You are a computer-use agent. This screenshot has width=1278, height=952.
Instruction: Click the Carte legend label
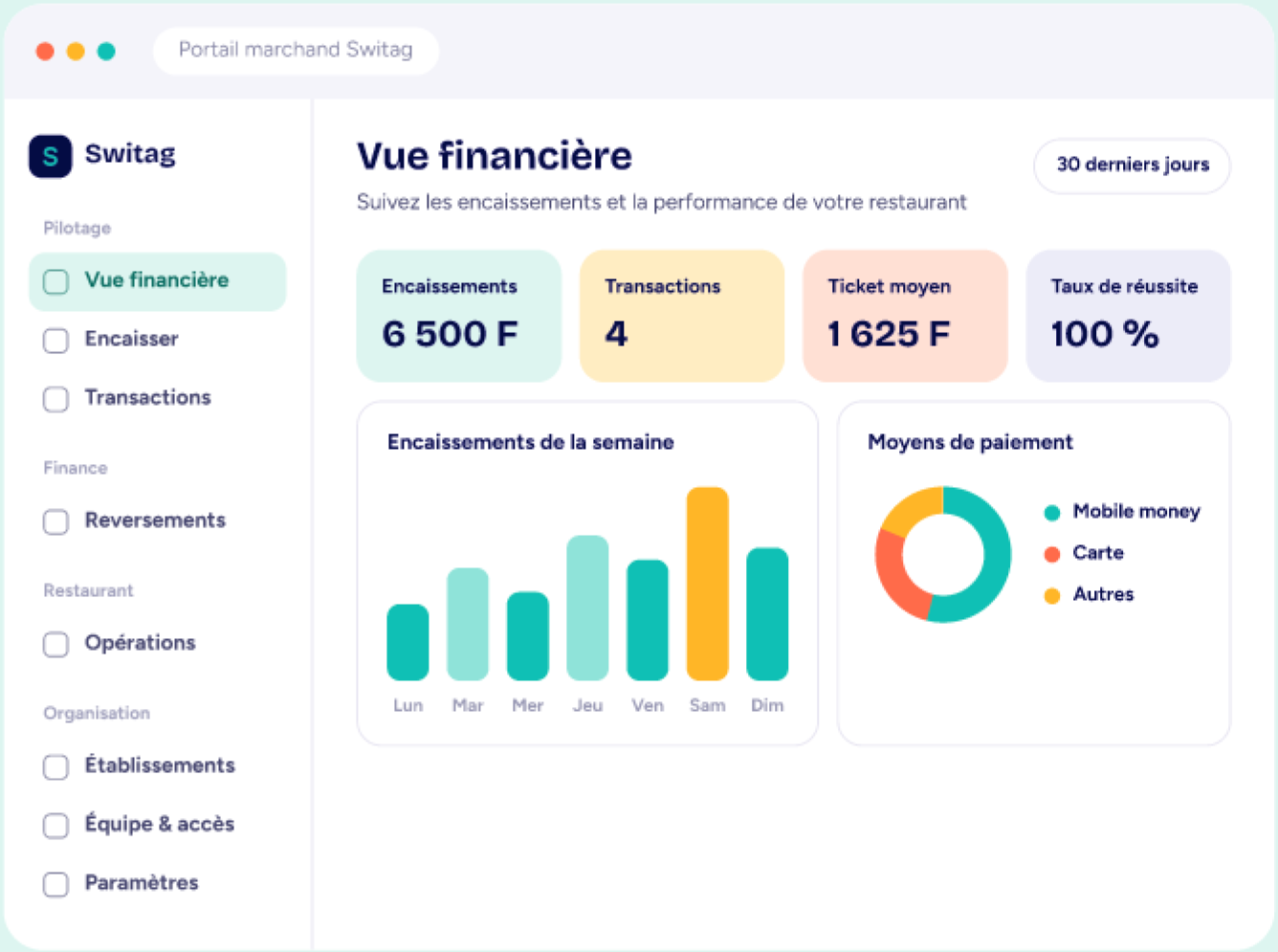(1098, 553)
